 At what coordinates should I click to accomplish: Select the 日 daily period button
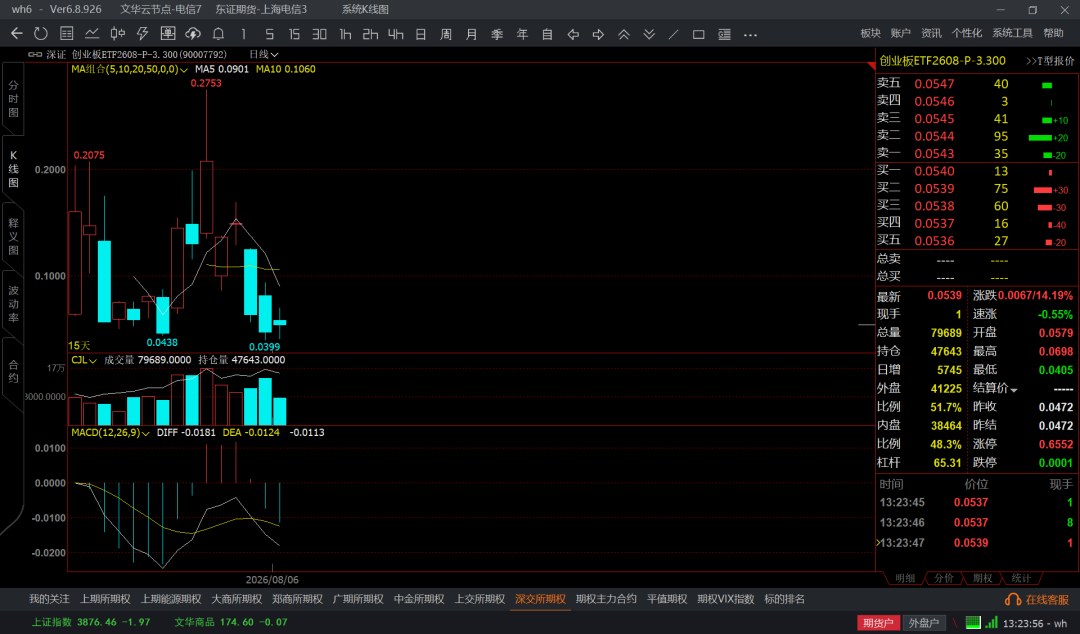pos(421,34)
